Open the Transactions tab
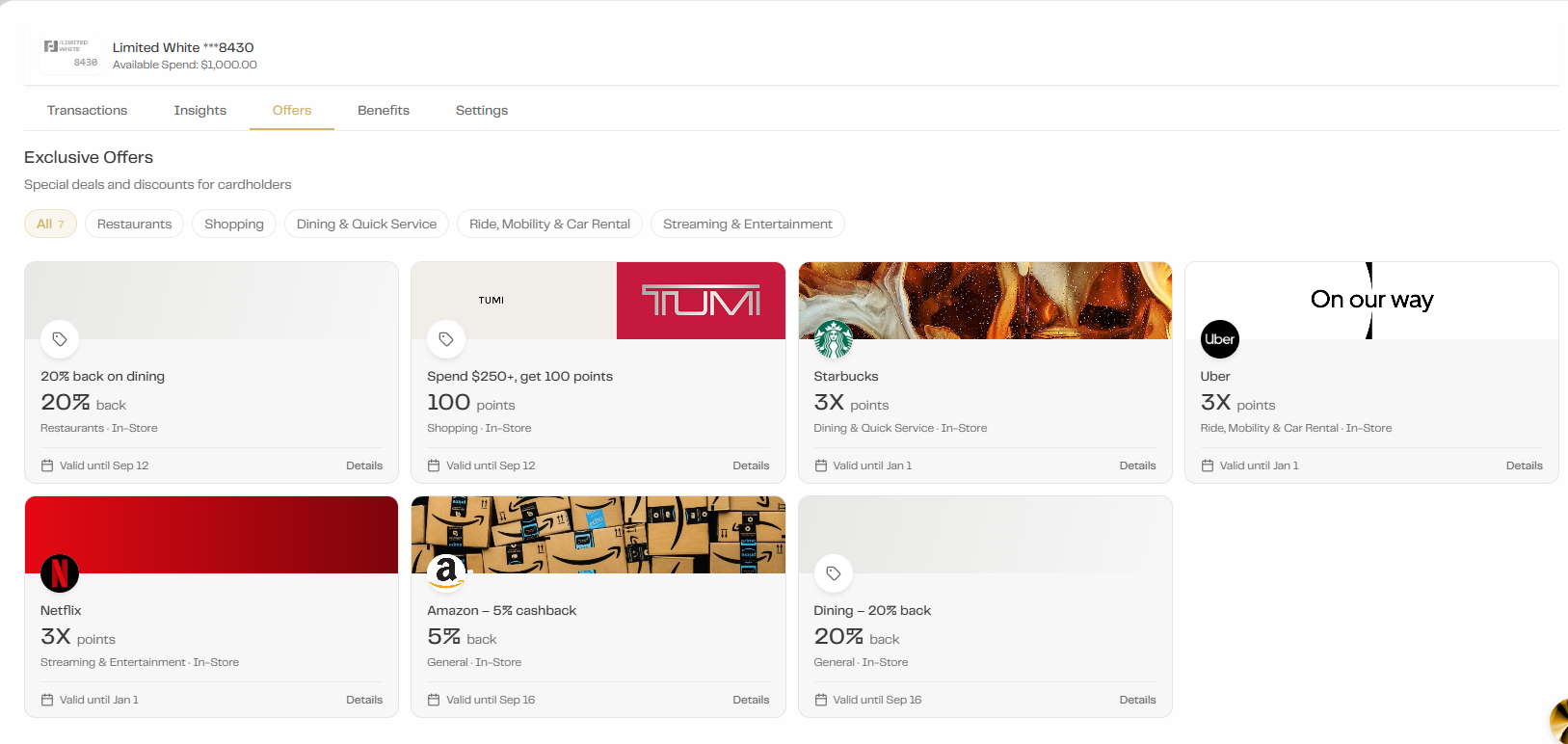 coord(88,111)
